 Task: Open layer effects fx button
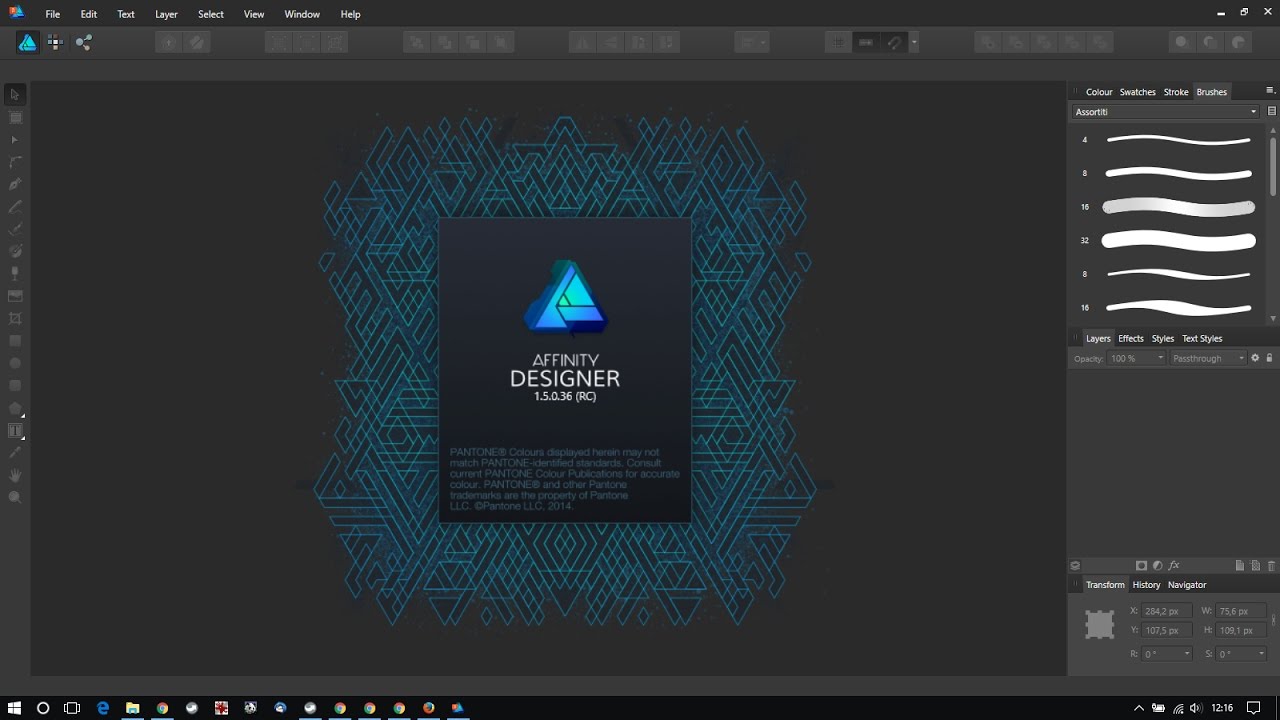pos(1174,566)
